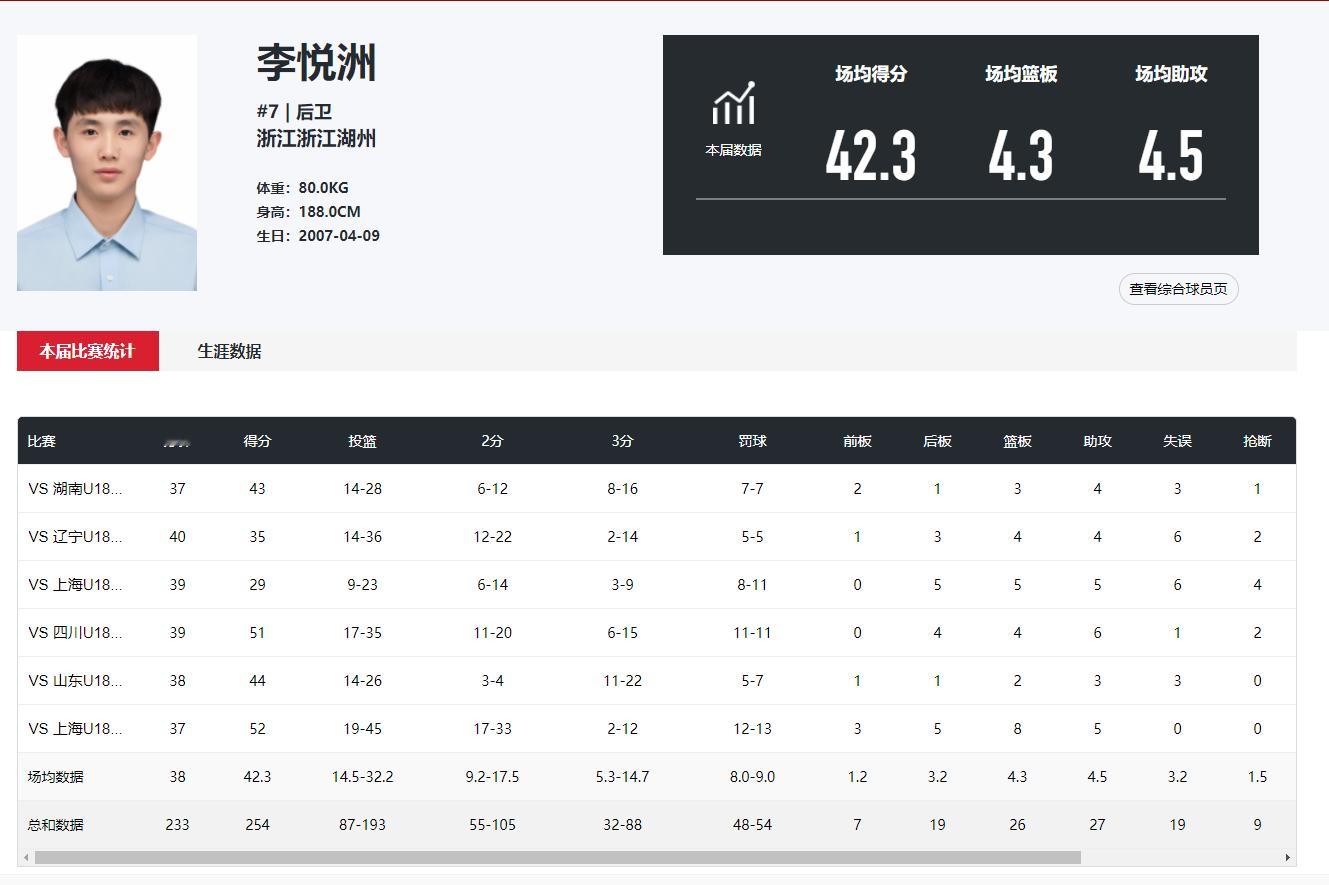
Task: Click the 得分 column header
Action: [257, 441]
